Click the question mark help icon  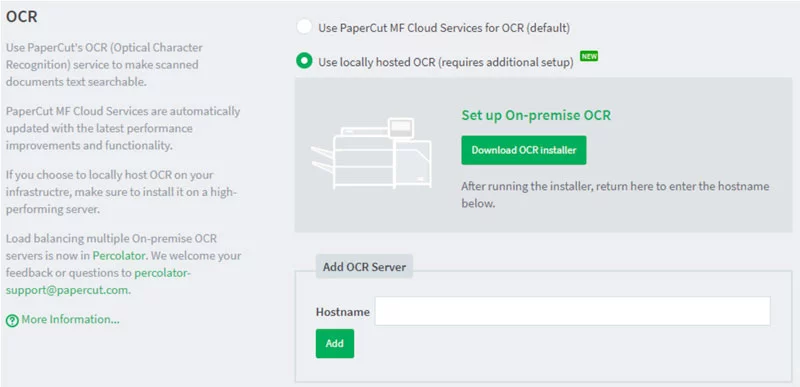click(x=12, y=321)
